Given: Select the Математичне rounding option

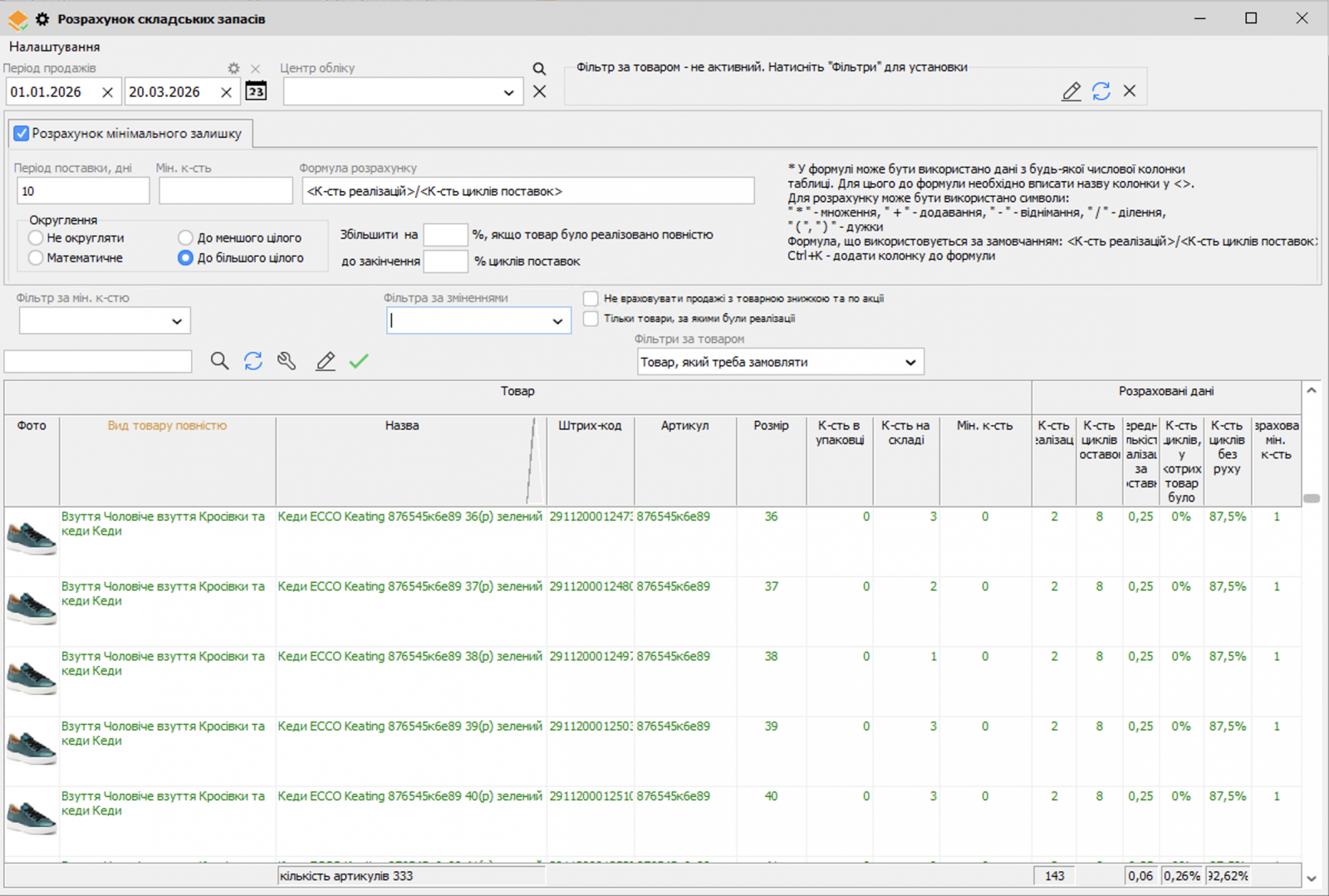Looking at the screenshot, I should tap(36, 258).
